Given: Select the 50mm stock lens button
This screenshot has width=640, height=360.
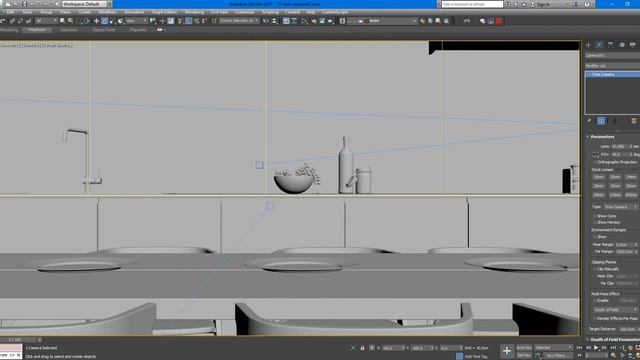Looking at the screenshot, I should point(631,186).
